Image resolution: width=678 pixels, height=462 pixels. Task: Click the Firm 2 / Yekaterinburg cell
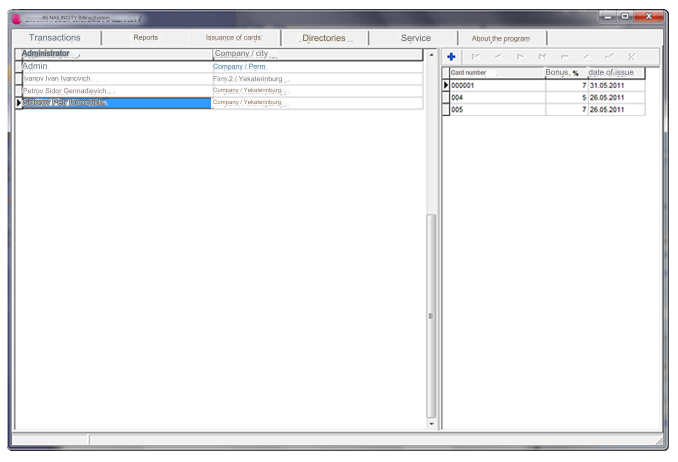click(x=317, y=79)
